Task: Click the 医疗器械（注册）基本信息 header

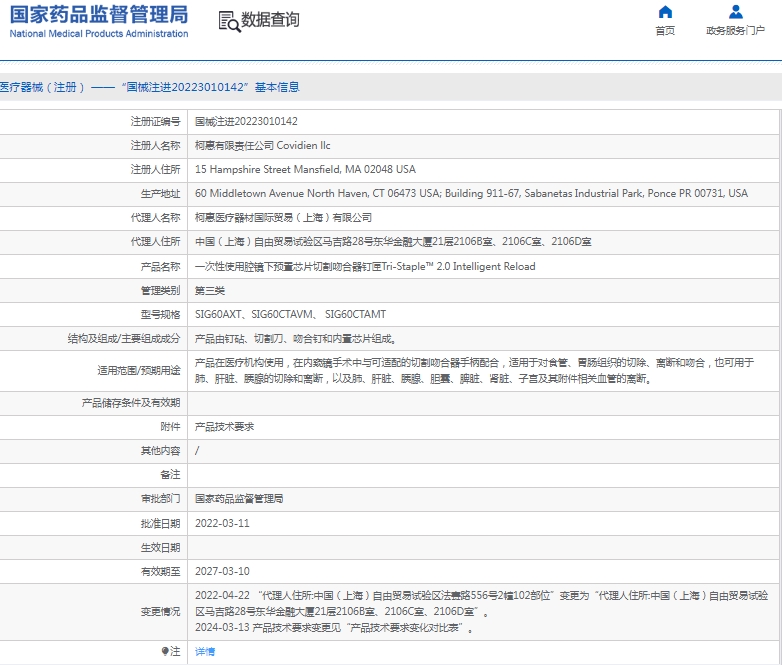Action: 150,87
